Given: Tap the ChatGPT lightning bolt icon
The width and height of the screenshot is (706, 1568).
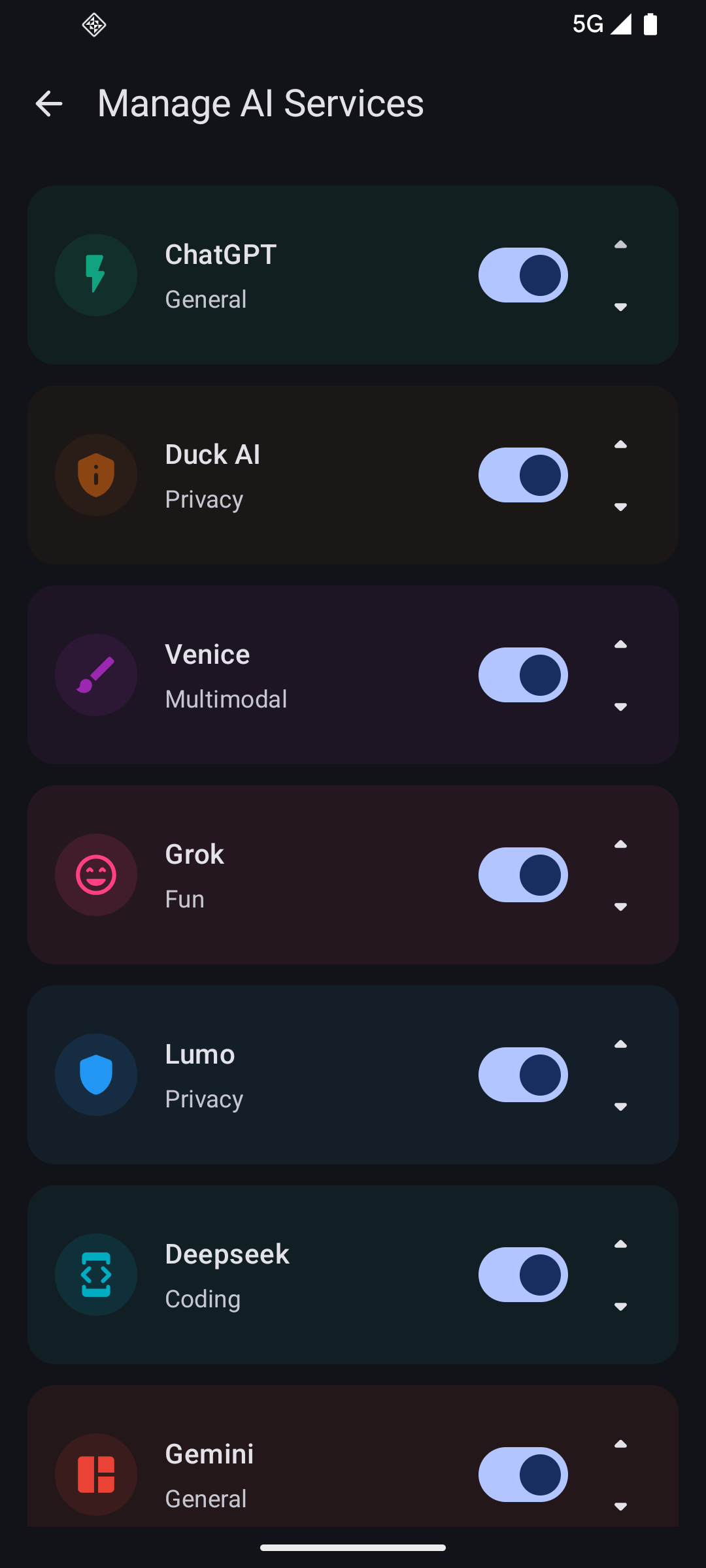Looking at the screenshot, I should click(96, 275).
